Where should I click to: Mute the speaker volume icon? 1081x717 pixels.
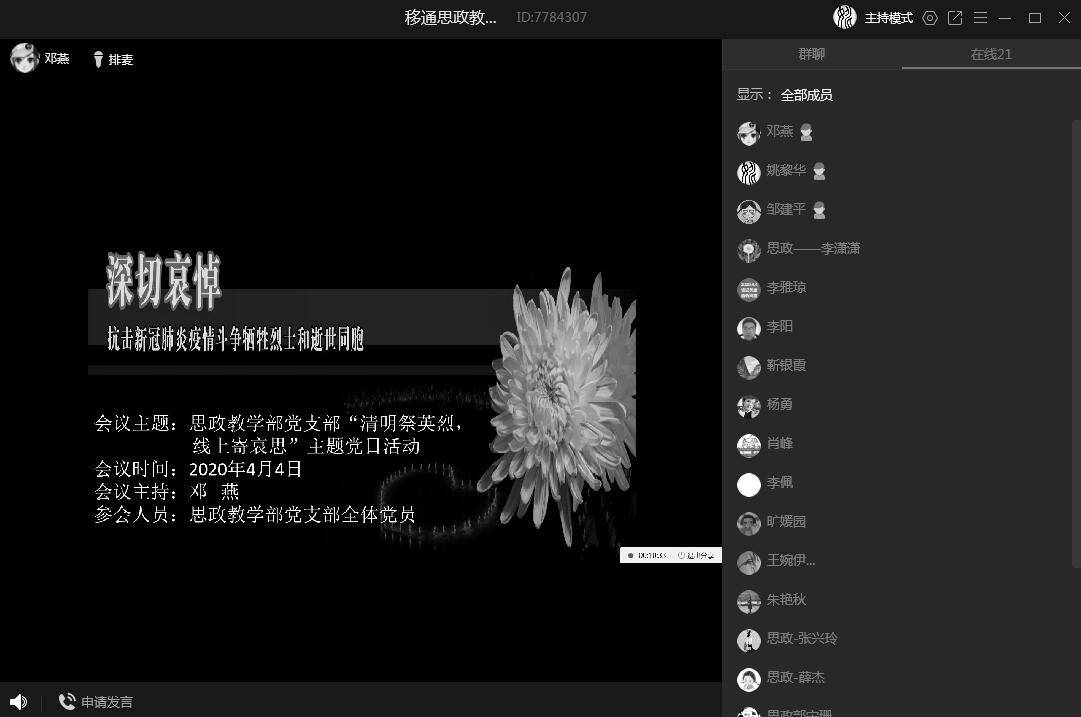click(19, 702)
